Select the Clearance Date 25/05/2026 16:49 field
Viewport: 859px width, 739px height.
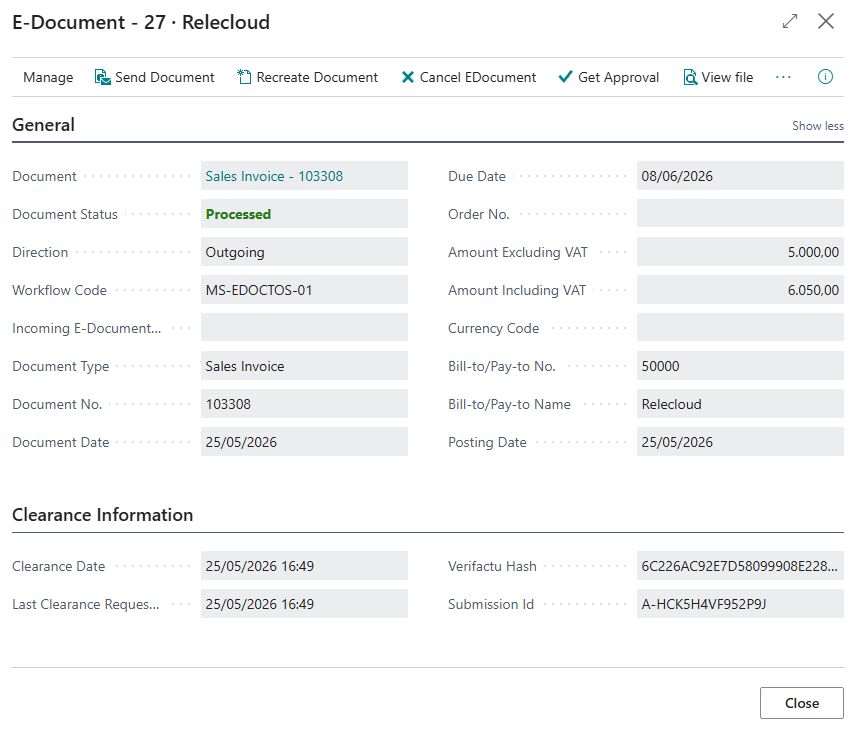point(304,565)
